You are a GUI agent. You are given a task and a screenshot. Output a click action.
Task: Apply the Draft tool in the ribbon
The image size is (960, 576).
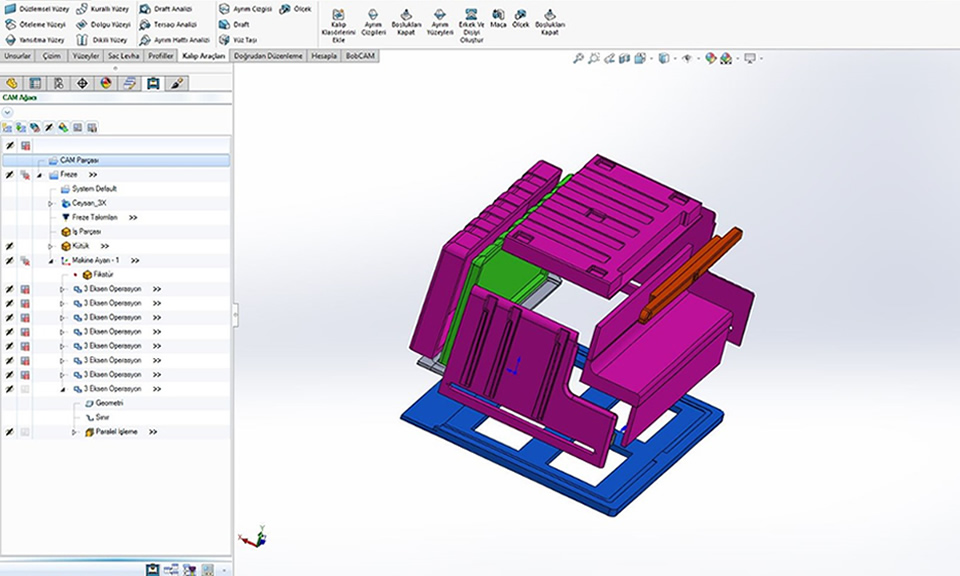click(x=234, y=24)
